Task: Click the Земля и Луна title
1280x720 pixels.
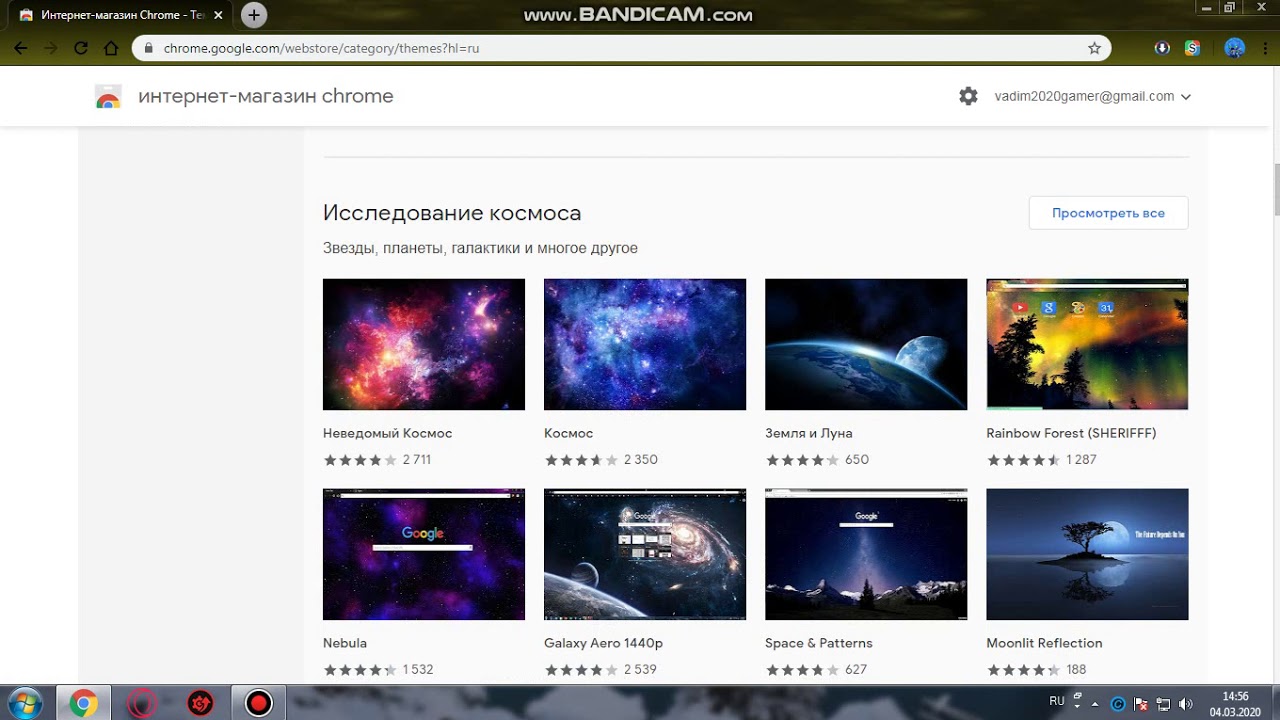Action: [x=809, y=433]
